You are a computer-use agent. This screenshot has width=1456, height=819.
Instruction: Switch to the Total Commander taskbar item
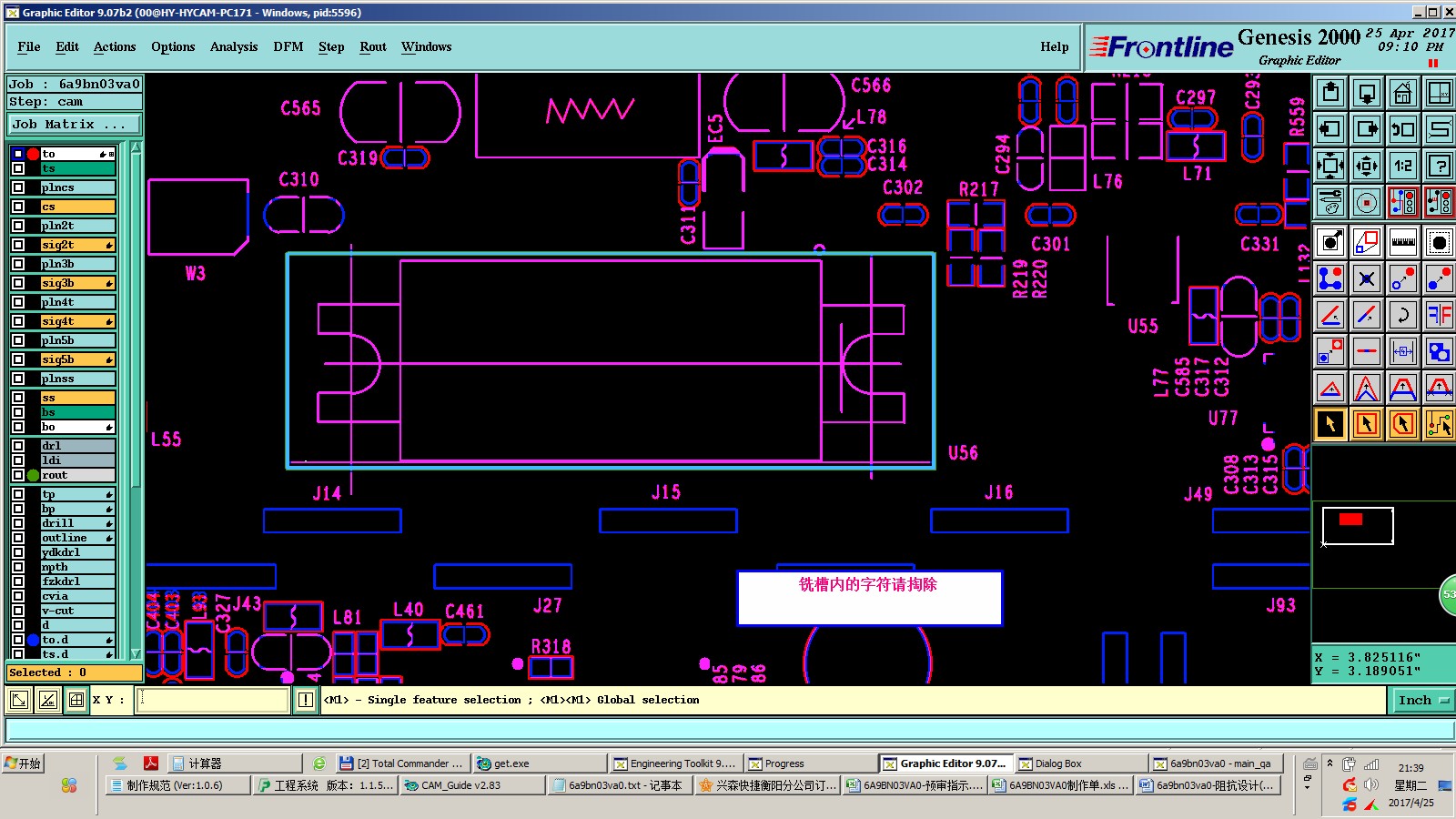tap(402, 763)
